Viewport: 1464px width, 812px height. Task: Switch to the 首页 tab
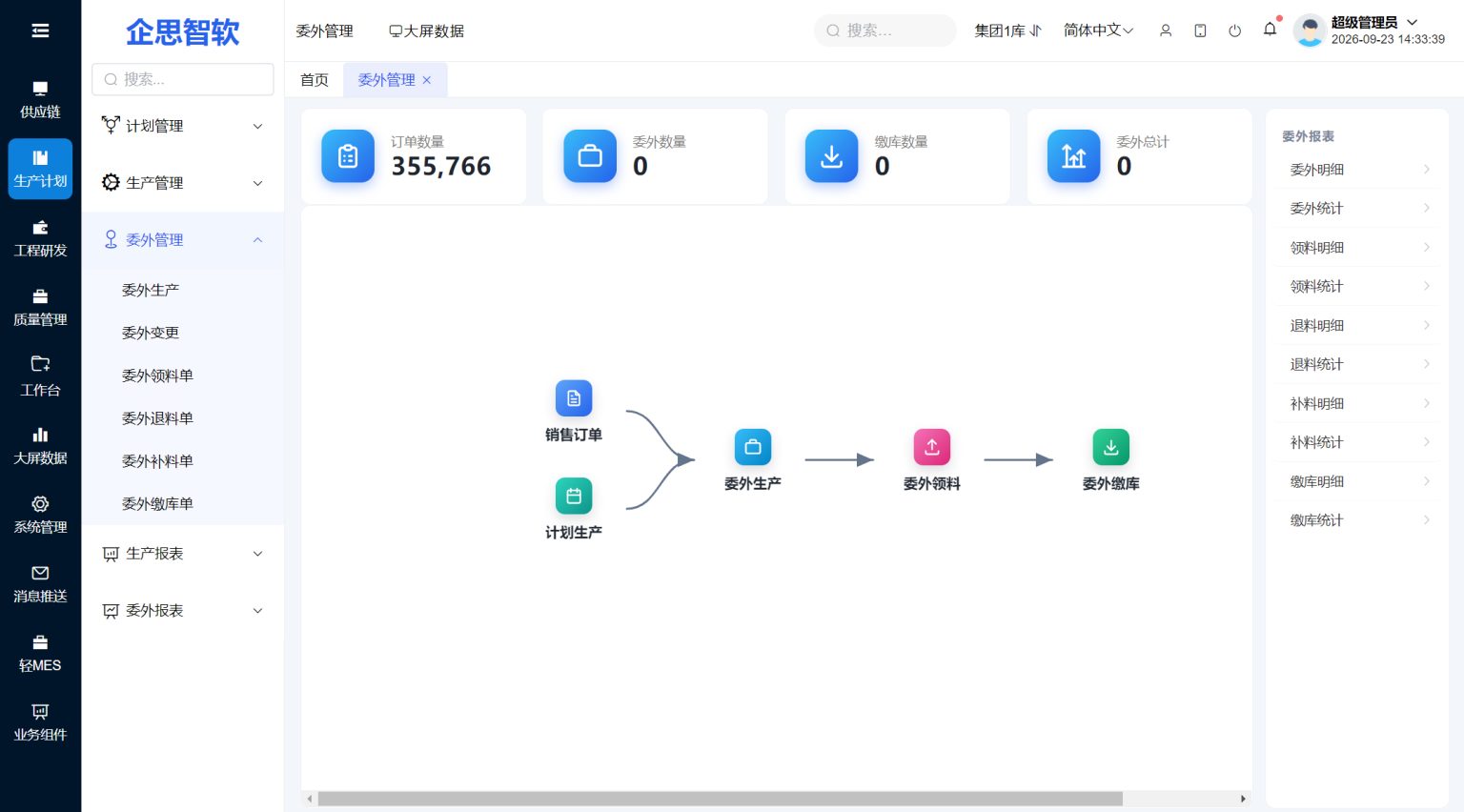pyautogui.click(x=315, y=80)
